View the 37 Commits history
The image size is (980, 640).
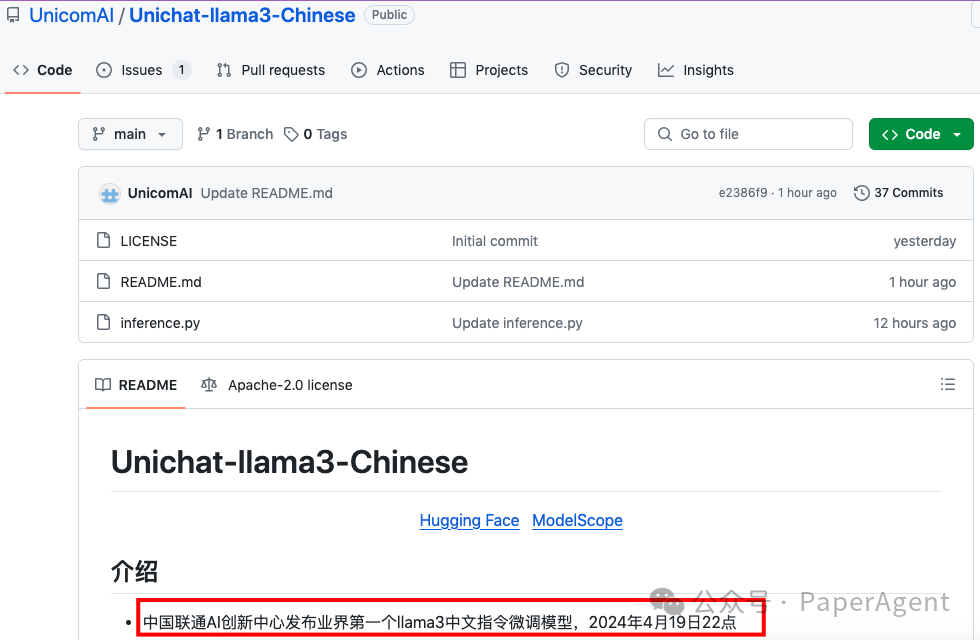[x=898, y=192]
